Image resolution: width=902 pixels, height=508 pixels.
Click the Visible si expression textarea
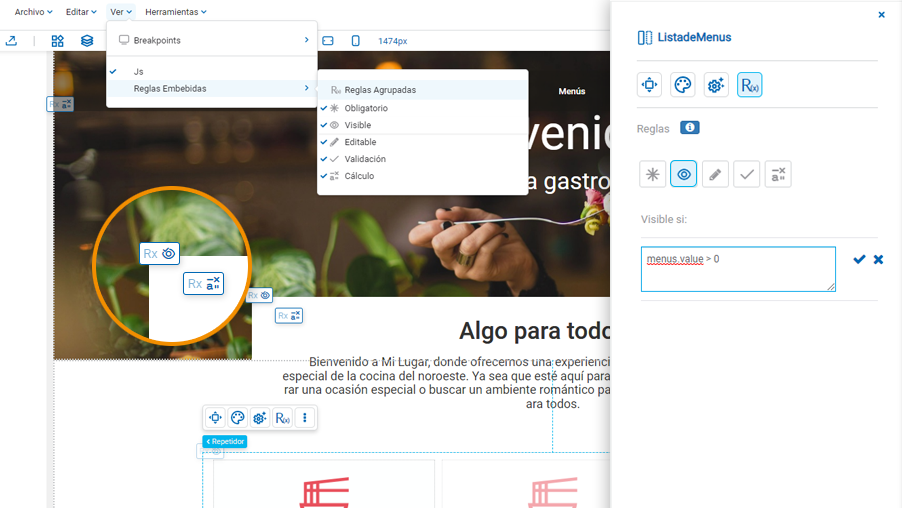coord(738,269)
